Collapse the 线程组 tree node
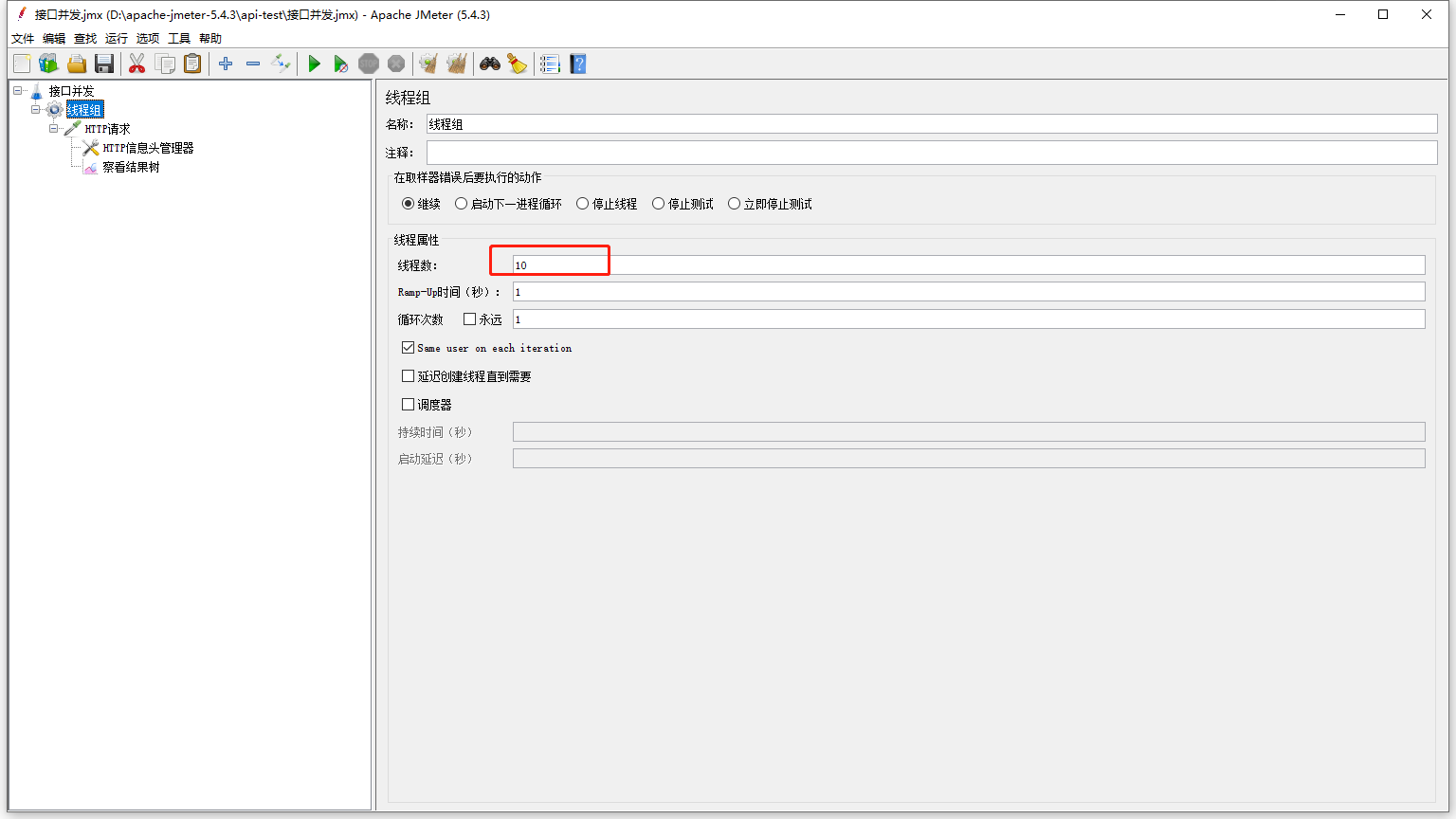Screen dimensions: 1456x819 click(35, 110)
